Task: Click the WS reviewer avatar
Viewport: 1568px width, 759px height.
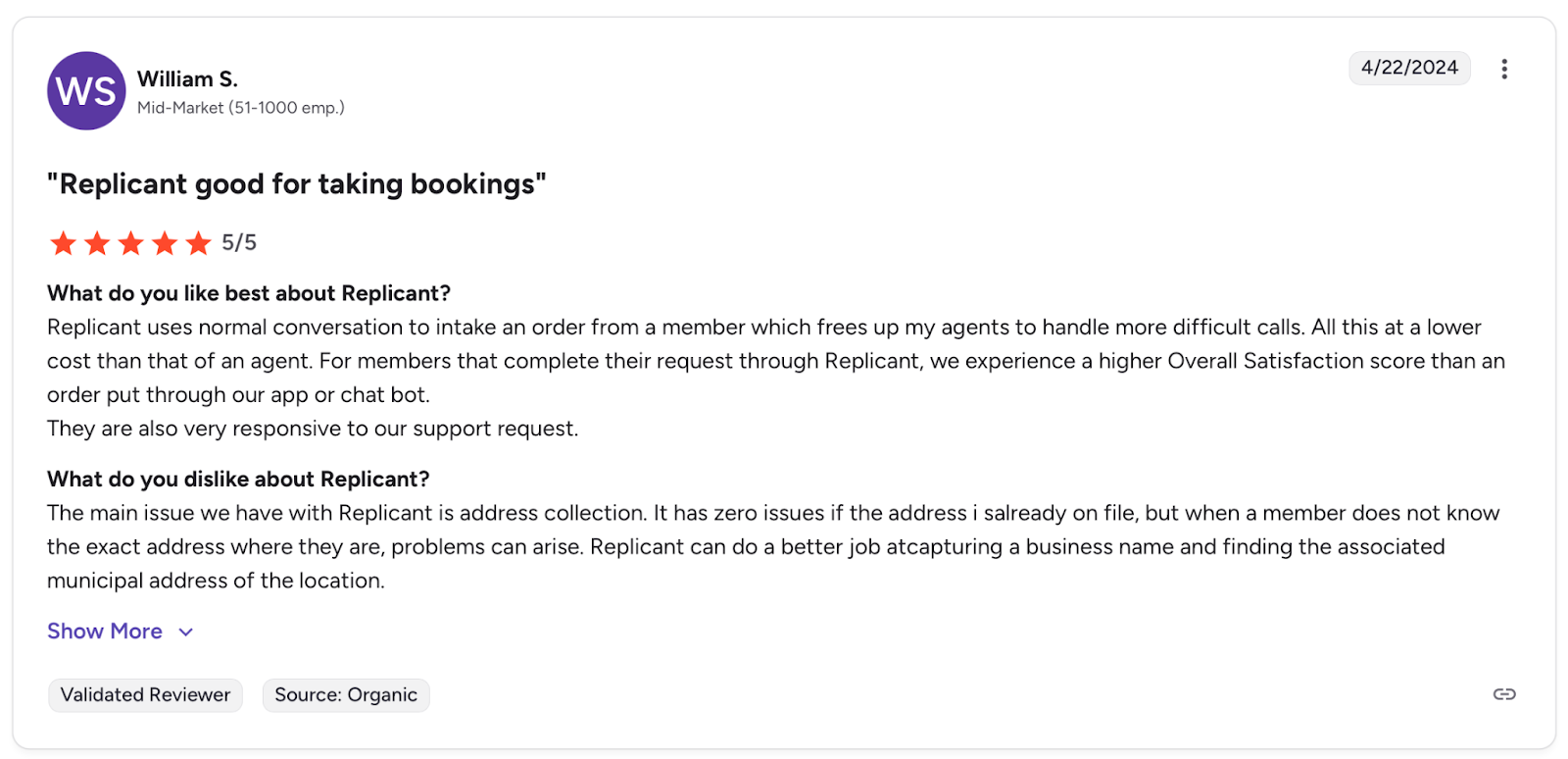Action: pos(86,91)
